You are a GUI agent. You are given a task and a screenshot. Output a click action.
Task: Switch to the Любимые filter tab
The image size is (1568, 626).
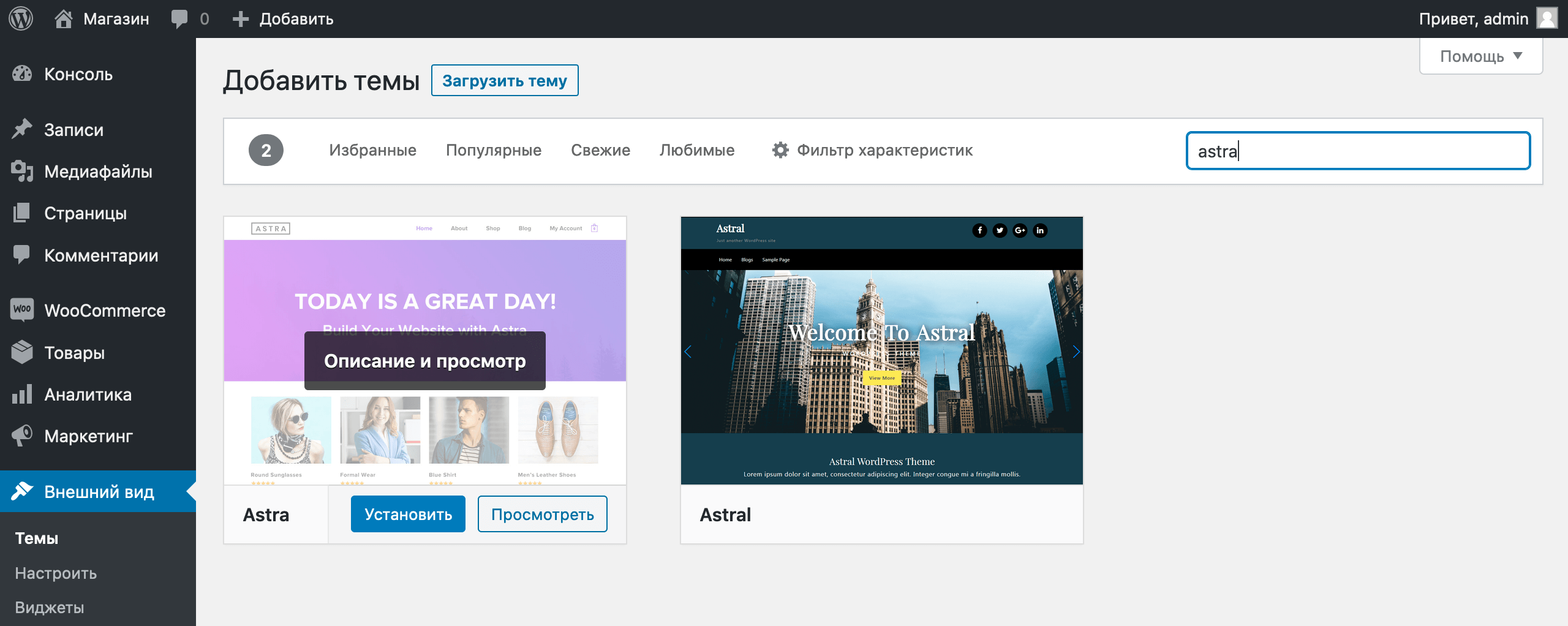point(697,150)
